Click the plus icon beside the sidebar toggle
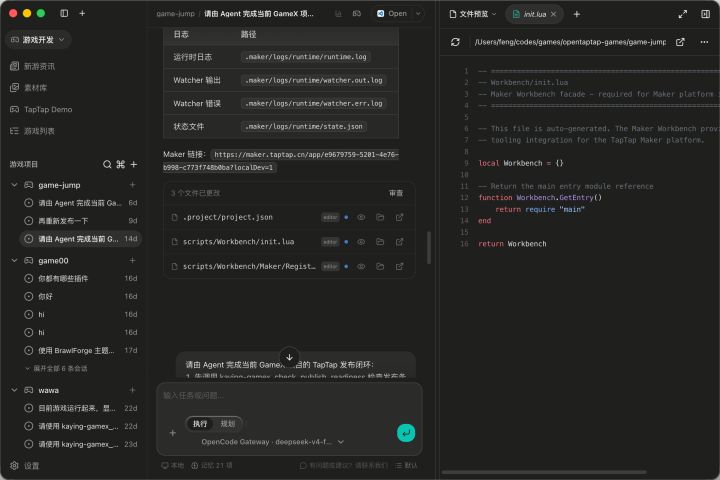 pos(82,13)
